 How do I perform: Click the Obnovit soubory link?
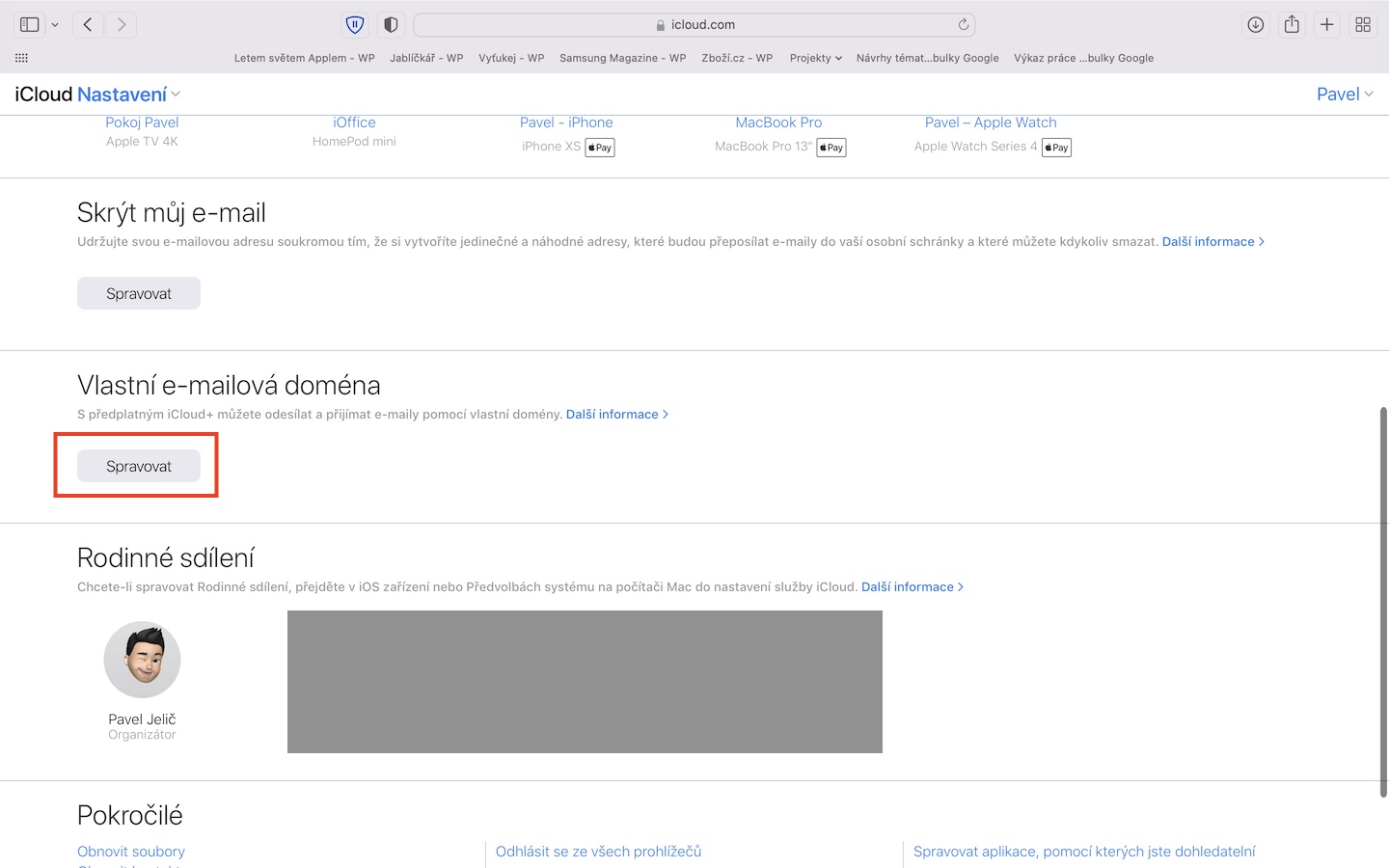coord(131,852)
